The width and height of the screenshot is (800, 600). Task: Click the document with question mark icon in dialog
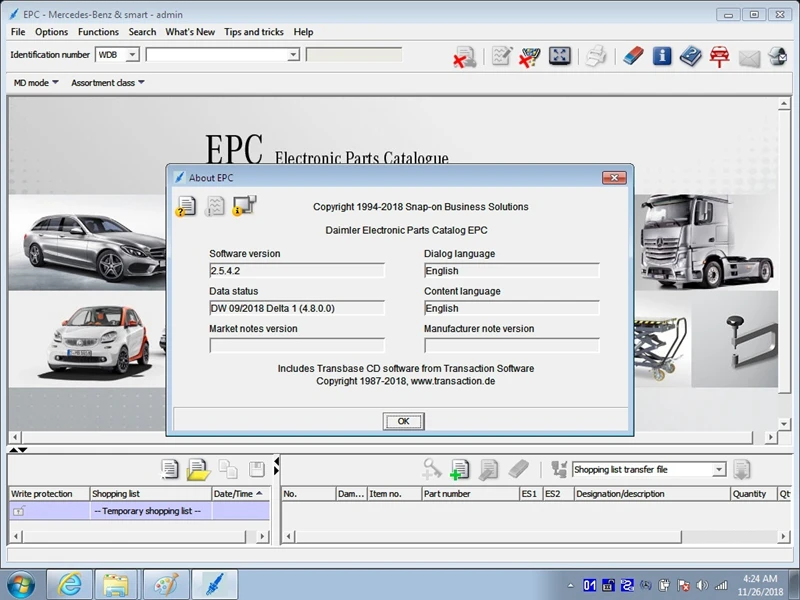[186, 206]
